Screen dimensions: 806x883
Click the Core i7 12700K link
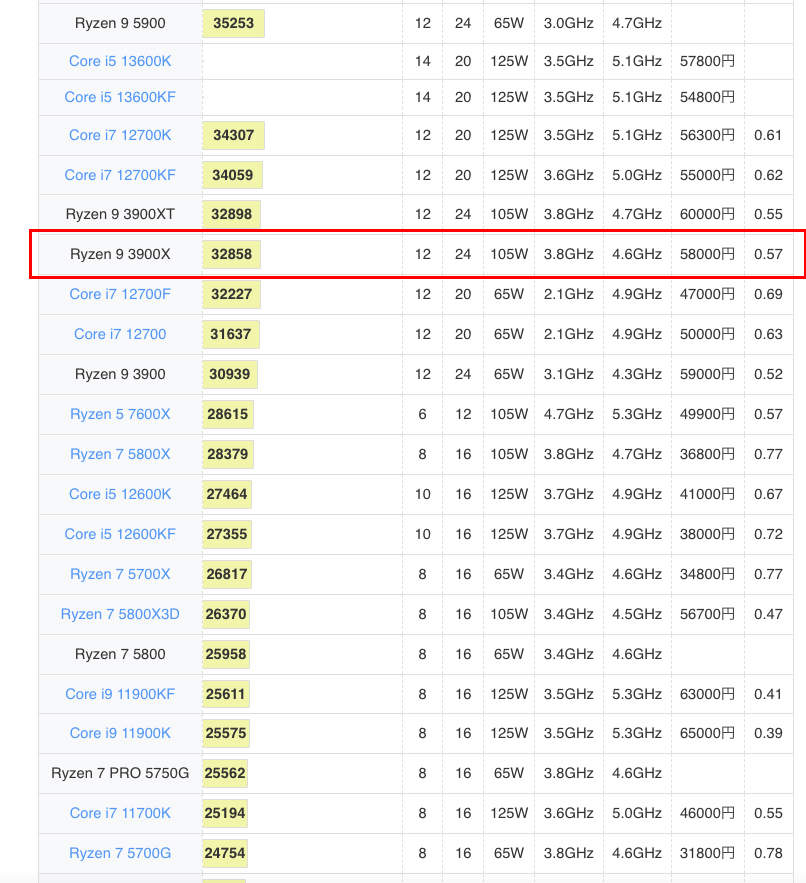(x=120, y=135)
